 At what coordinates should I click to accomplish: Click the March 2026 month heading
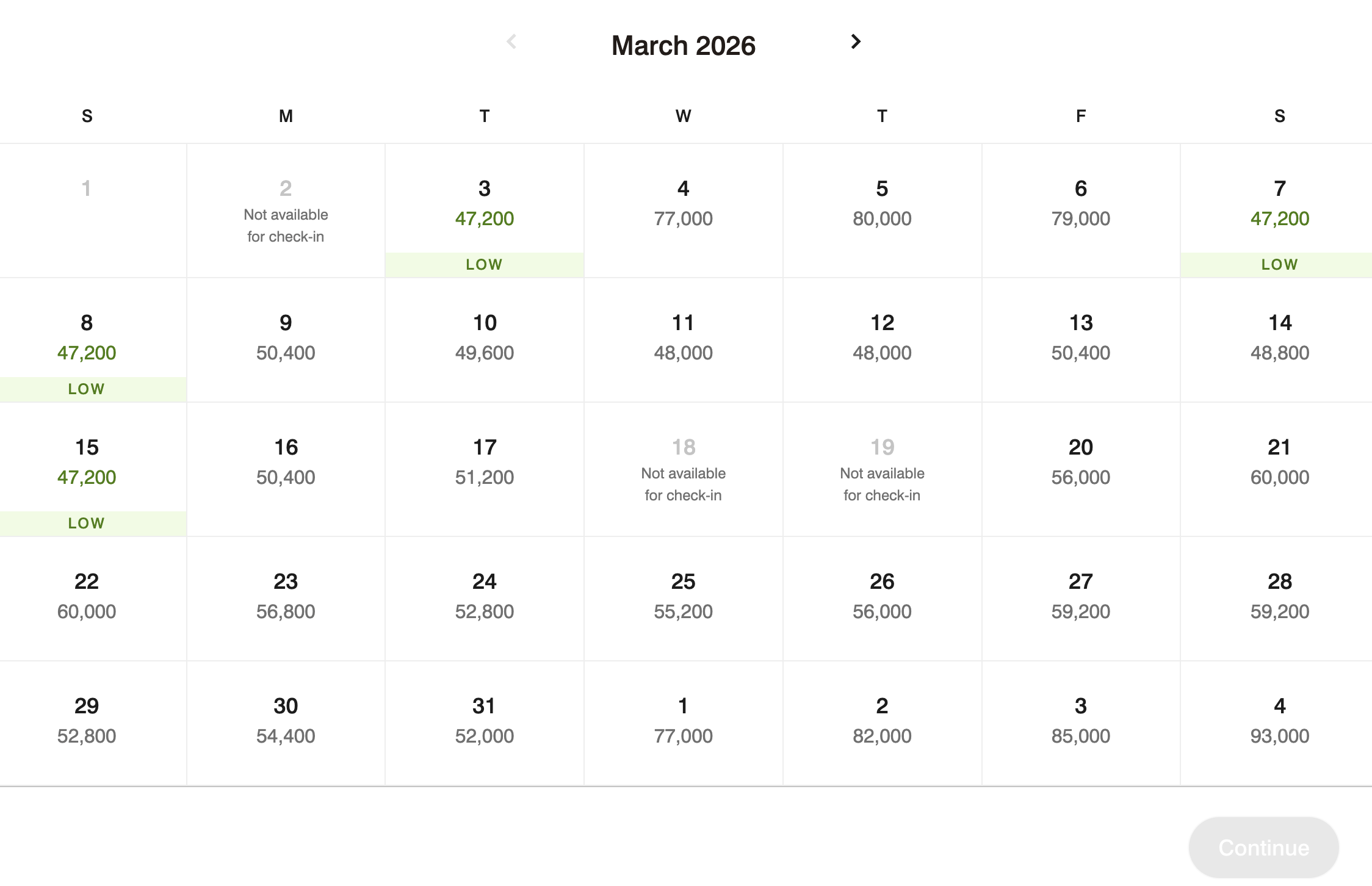point(683,46)
